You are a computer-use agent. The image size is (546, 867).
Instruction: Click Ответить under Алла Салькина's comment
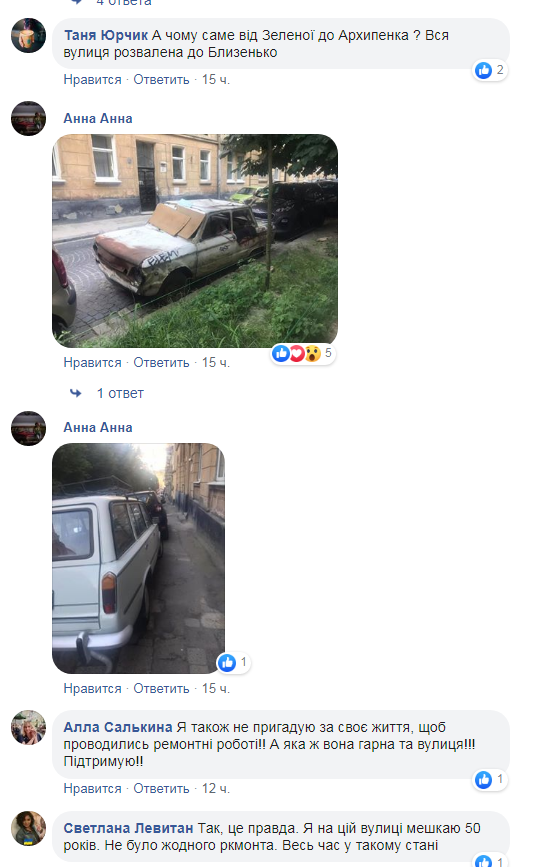point(161,789)
